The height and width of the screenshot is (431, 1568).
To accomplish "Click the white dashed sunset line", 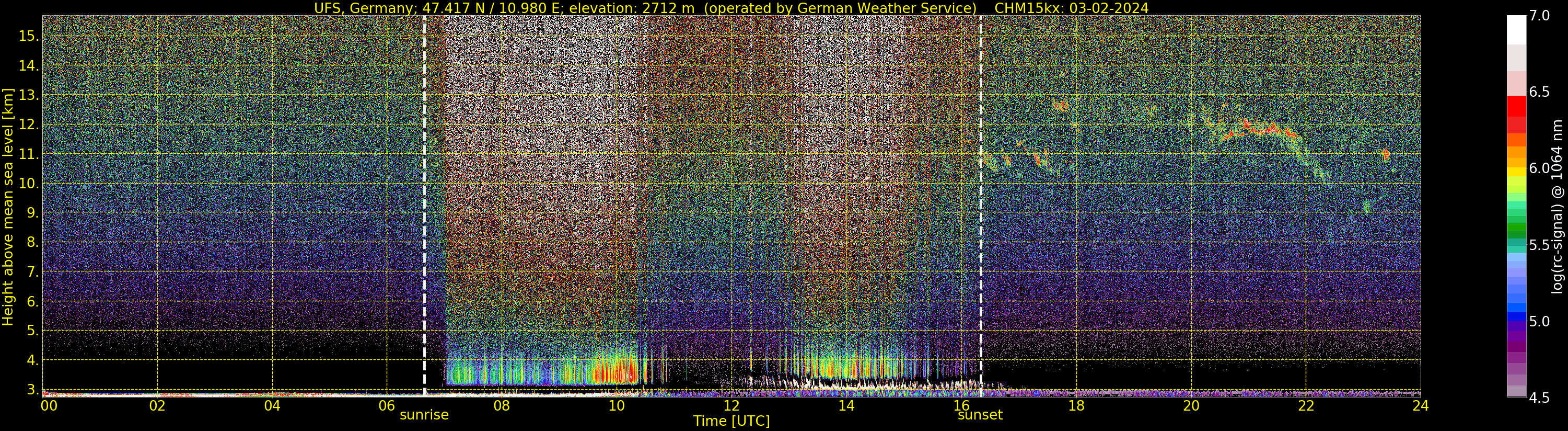I will click(x=981, y=206).
